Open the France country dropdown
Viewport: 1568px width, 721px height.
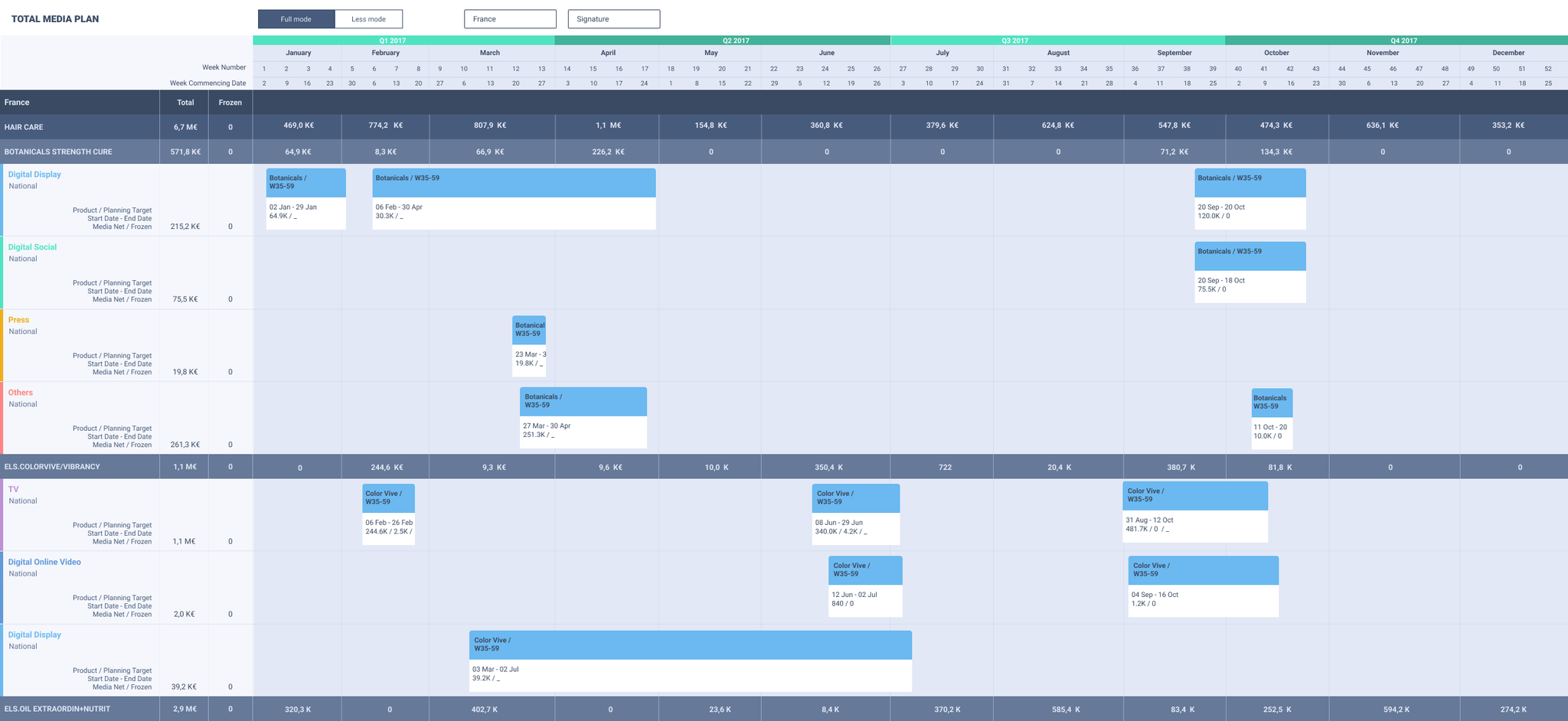click(x=510, y=19)
